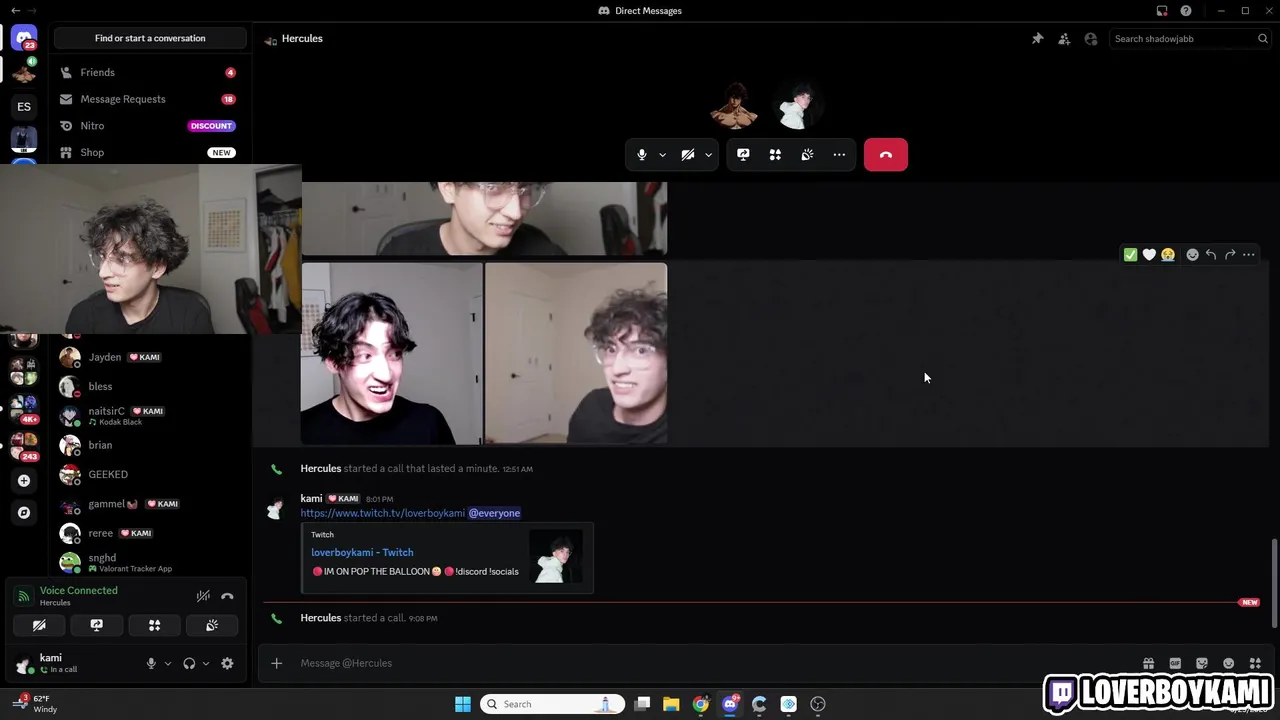The width and height of the screenshot is (1280, 720).
Task: Turn on camera in voice panel
Action: [39, 625]
